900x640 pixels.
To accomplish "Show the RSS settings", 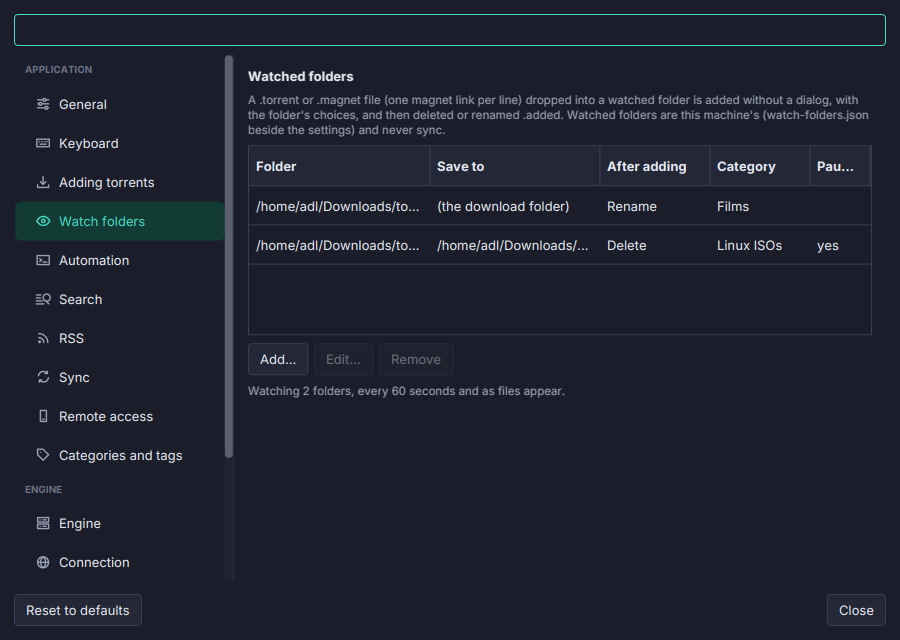I will pos(119,338).
